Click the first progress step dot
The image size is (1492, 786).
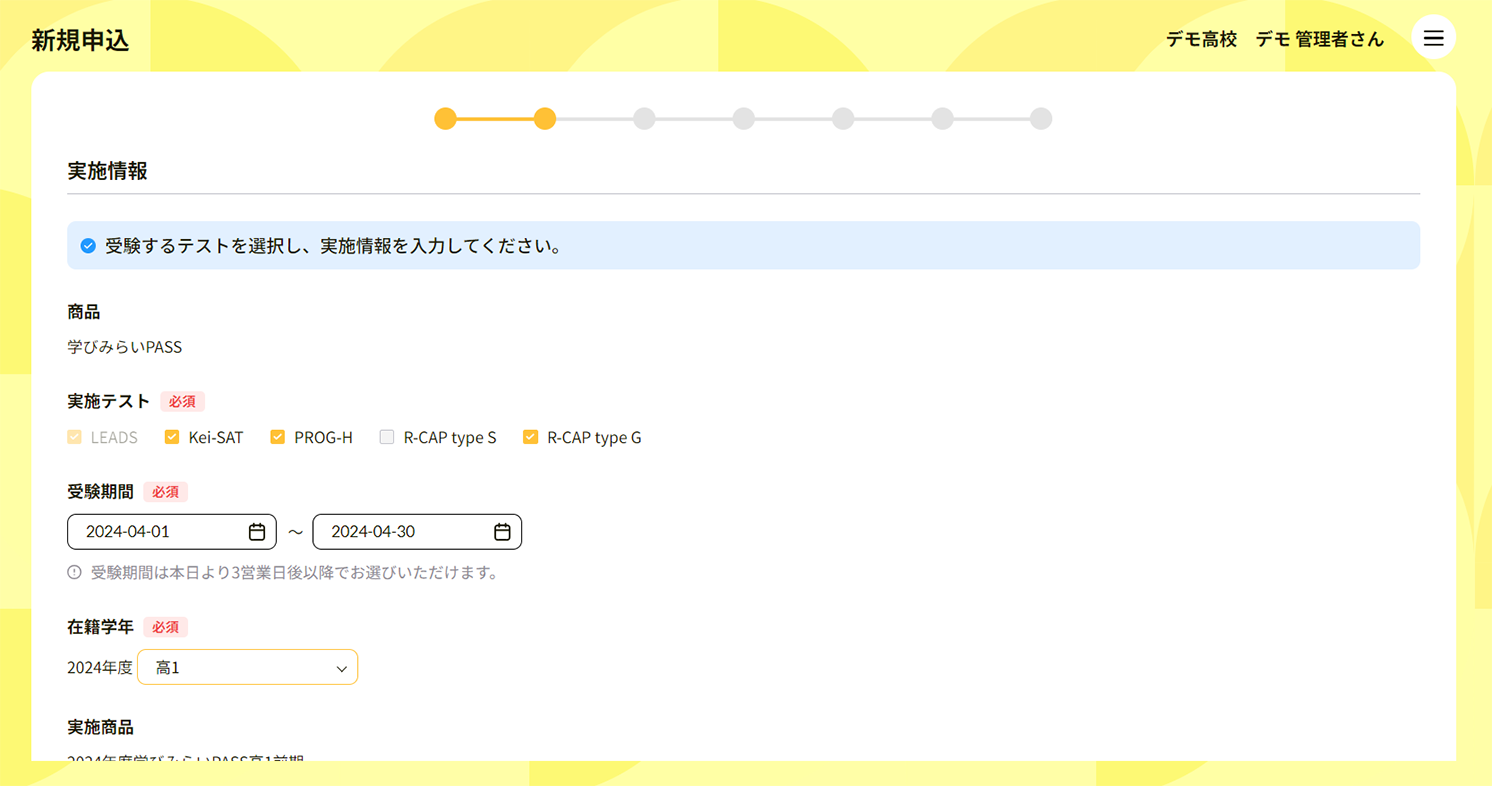click(445, 119)
